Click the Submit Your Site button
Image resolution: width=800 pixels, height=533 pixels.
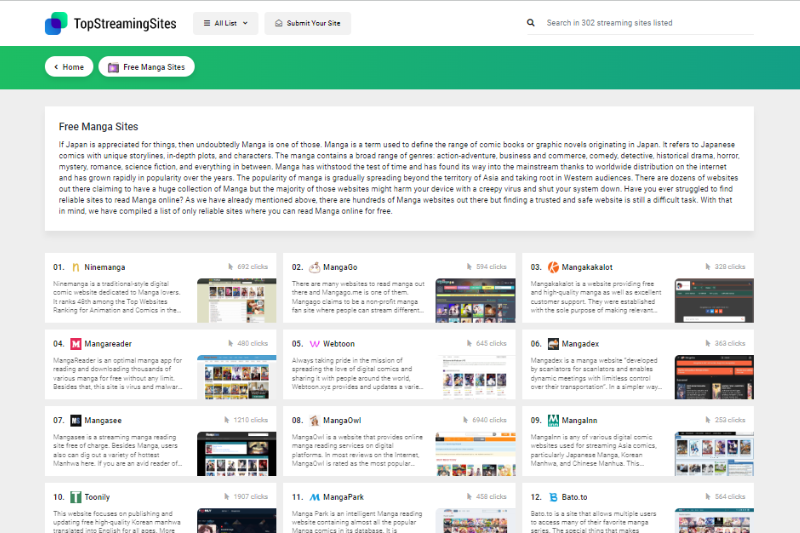pyautogui.click(x=308, y=23)
